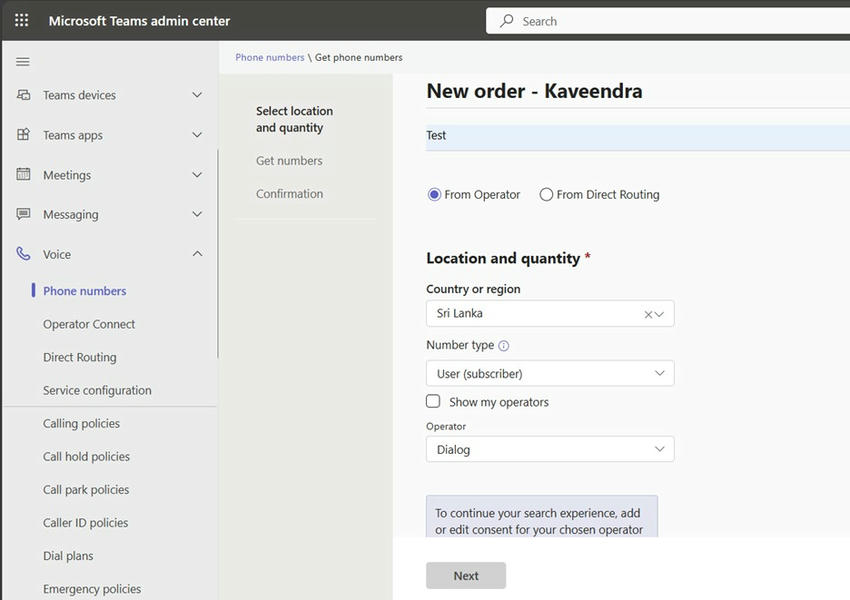
Task: Expand the Teams devices section
Action: click(197, 95)
